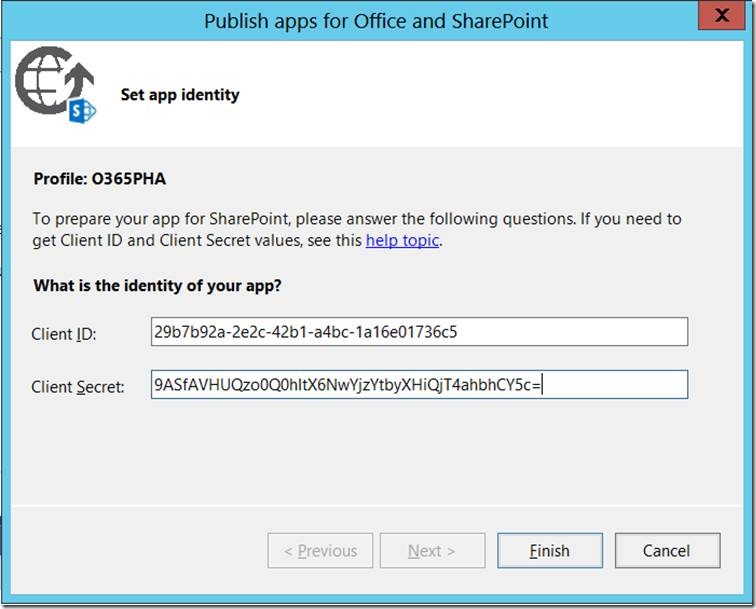Click into the Client ID field
Viewport: 756px width, 609px height.
pos(419,332)
